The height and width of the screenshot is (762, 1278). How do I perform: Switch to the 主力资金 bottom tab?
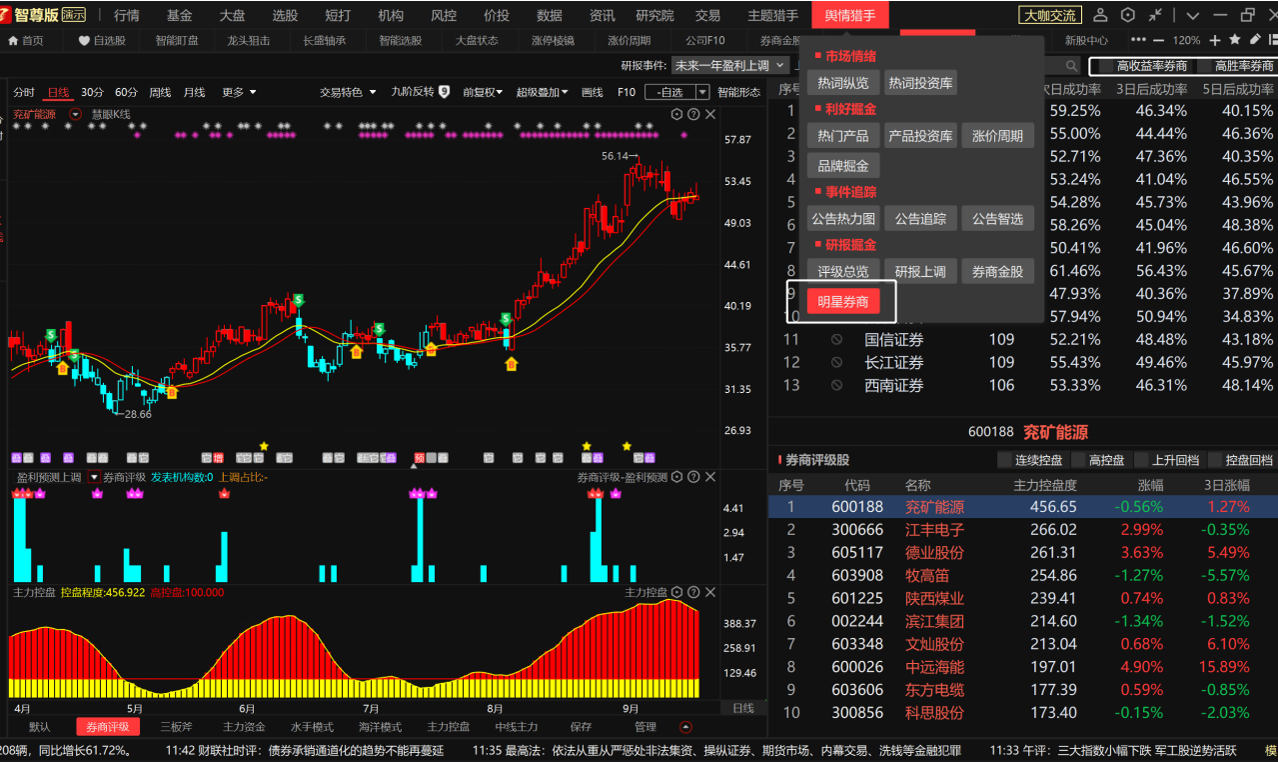pos(244,727)
